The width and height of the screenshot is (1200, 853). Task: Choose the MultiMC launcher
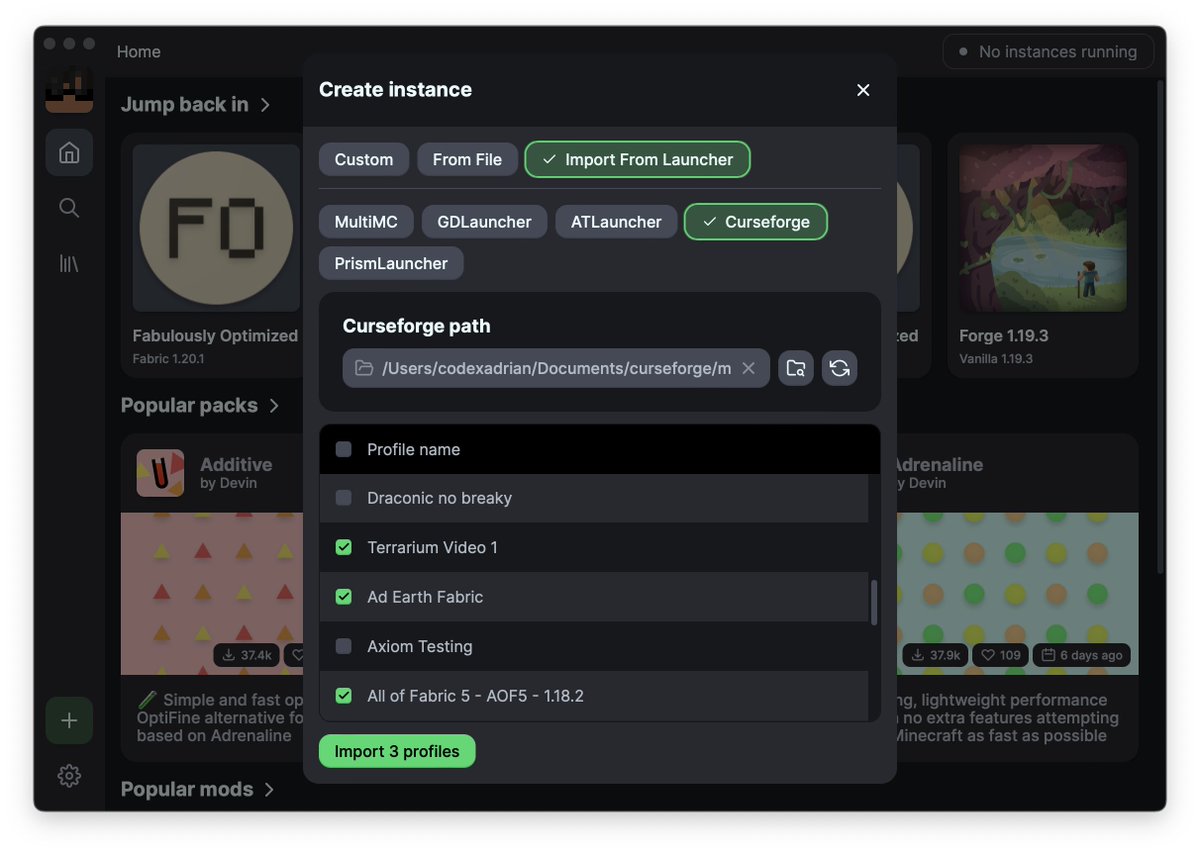coord(366,222)
